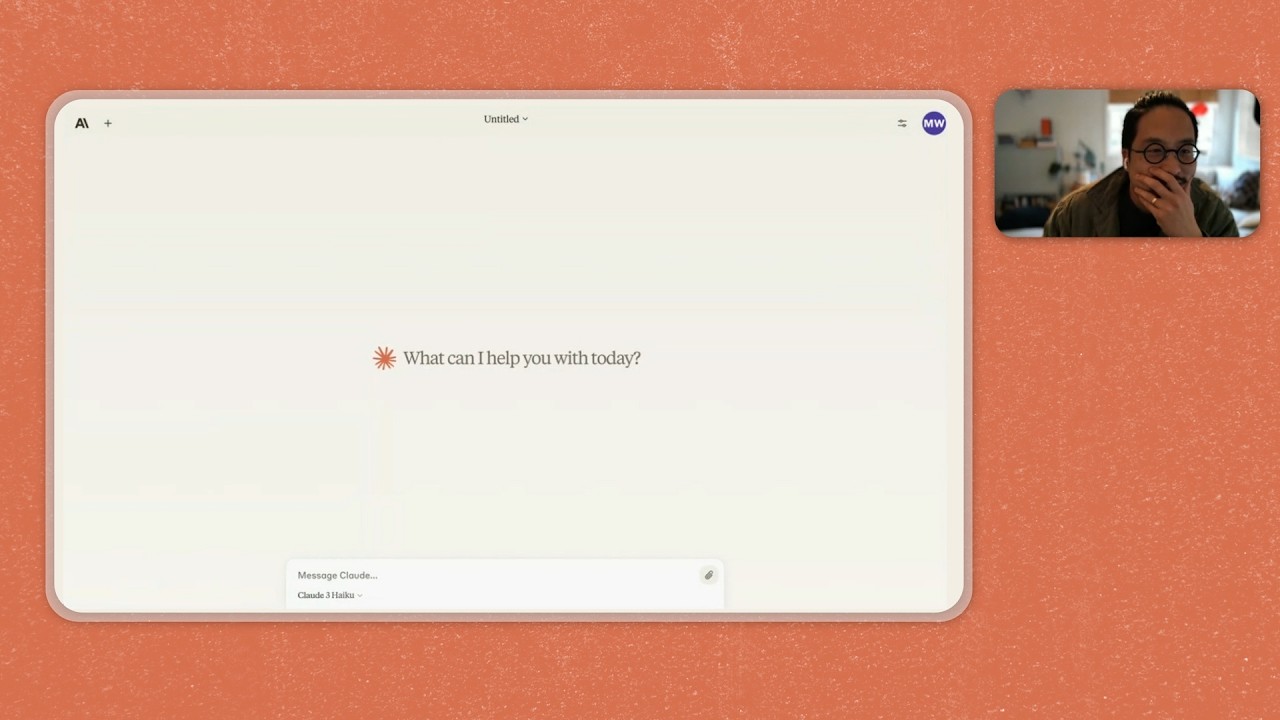Open the Claude 3 Haiku model selector

coord(327,595)
